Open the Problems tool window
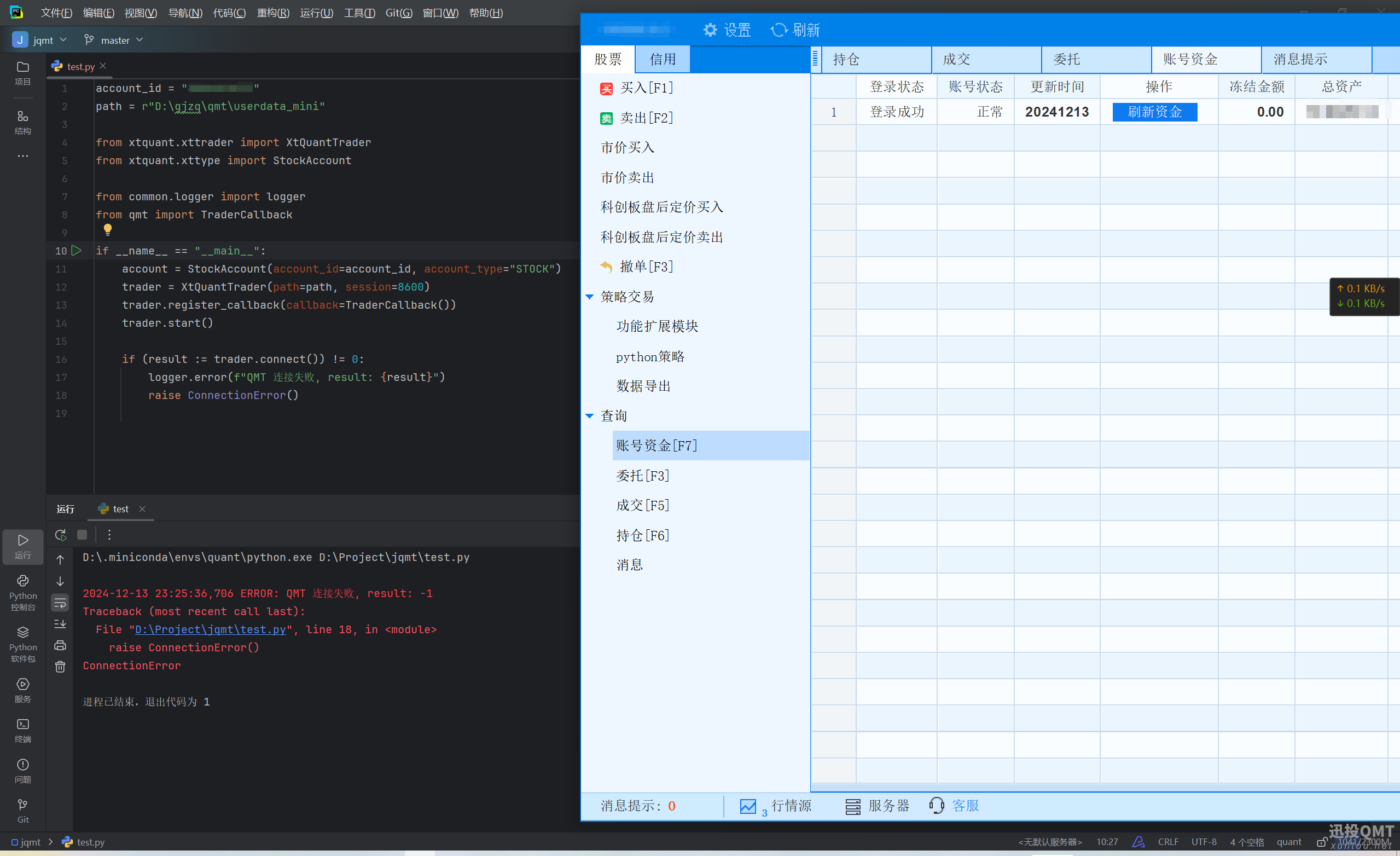This screenshot has height=856, width=1400. coord(23,771)
